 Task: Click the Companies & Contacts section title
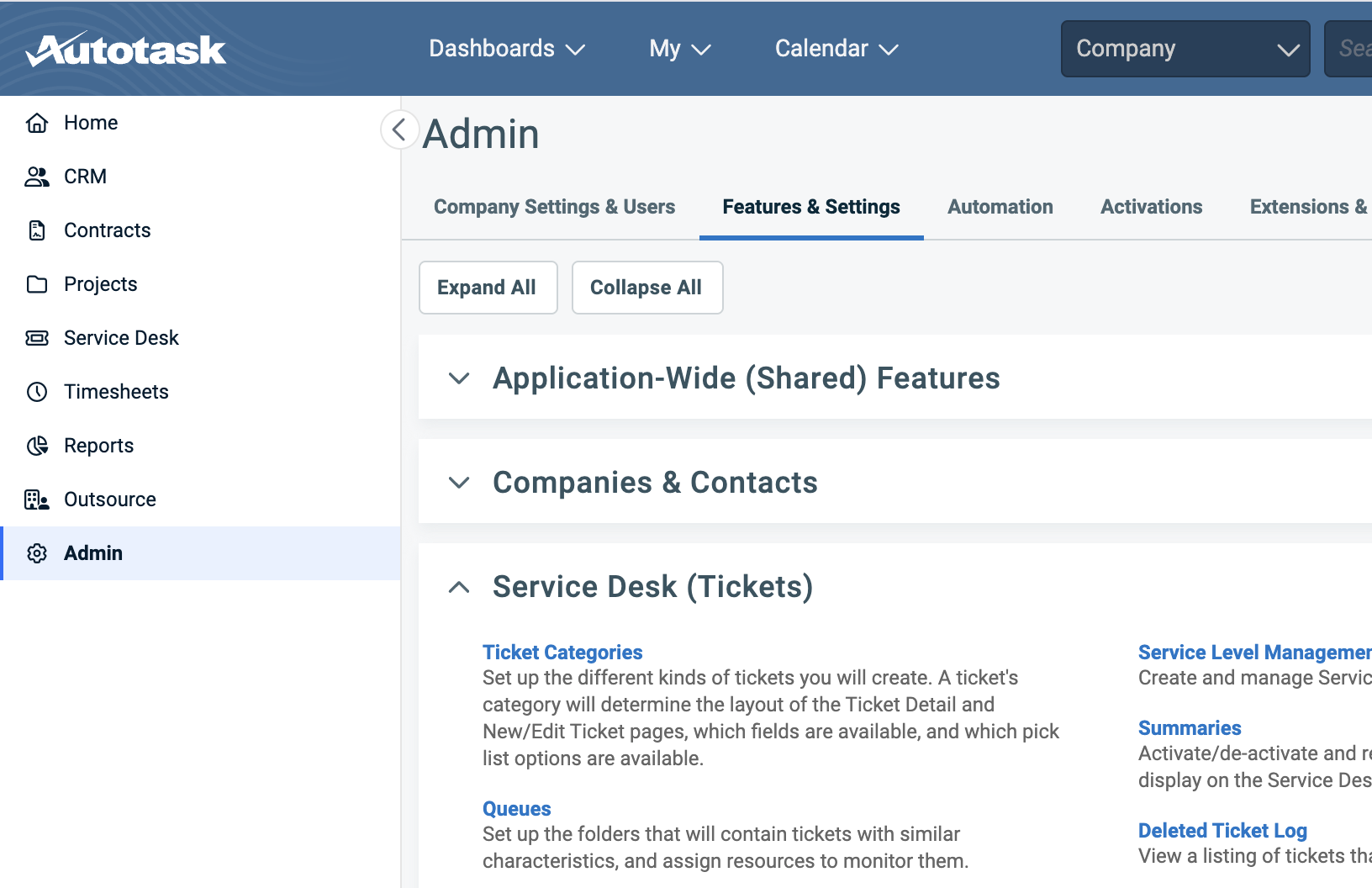(x=655, y=483)
